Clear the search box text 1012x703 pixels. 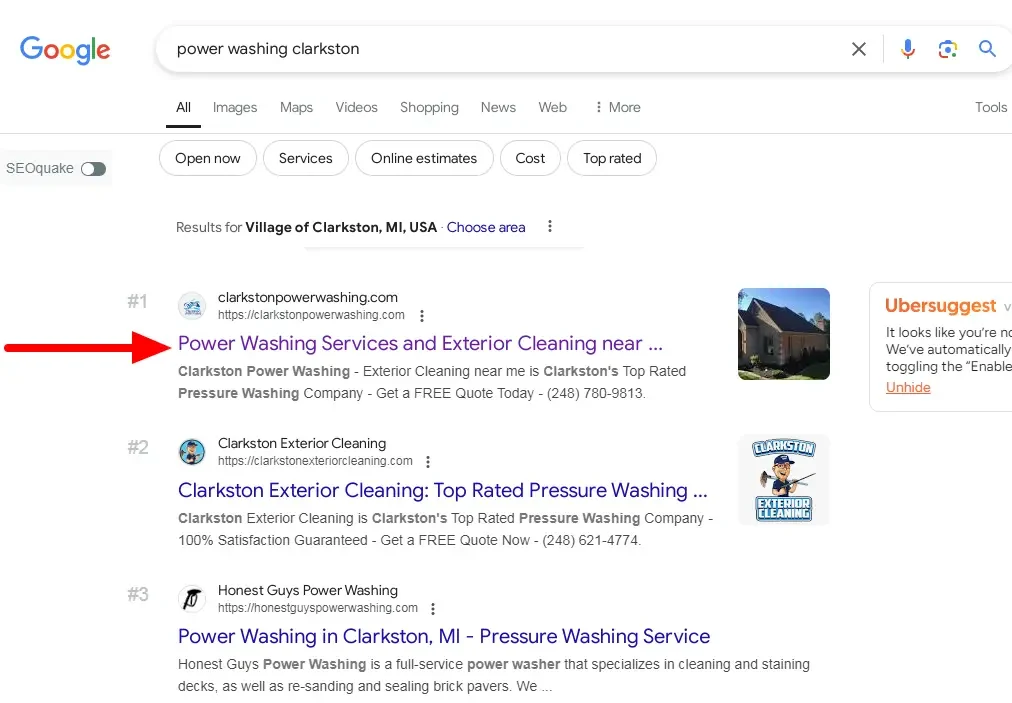coord(858,49)
